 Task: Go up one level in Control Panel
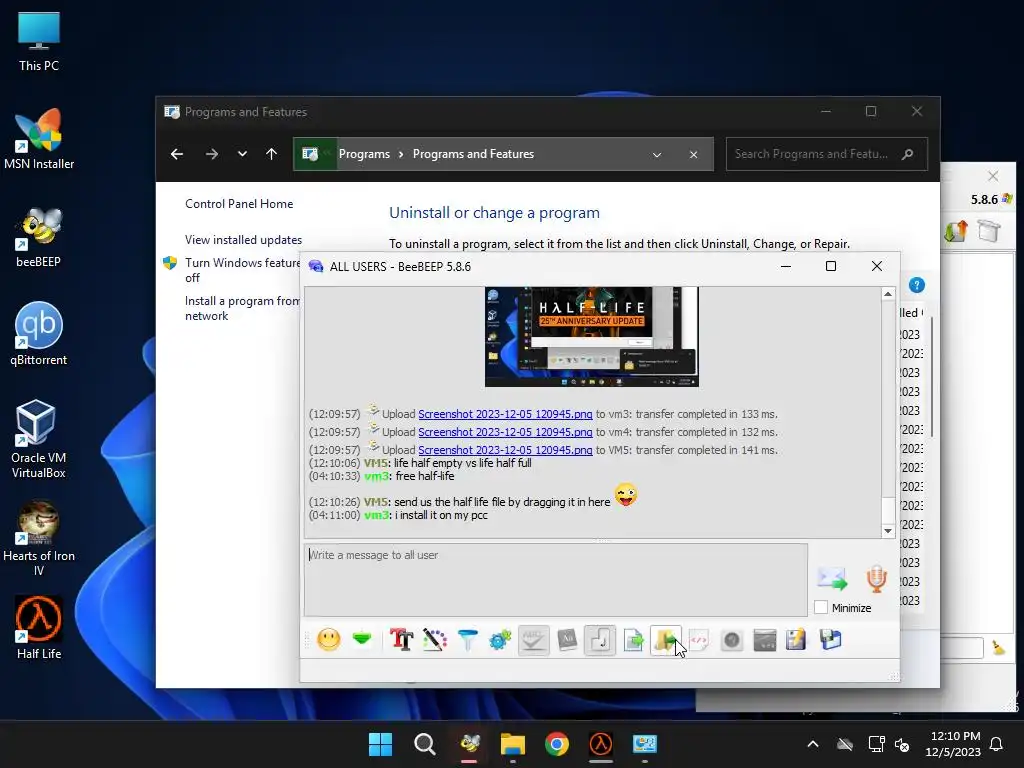[x=272, y=154]
